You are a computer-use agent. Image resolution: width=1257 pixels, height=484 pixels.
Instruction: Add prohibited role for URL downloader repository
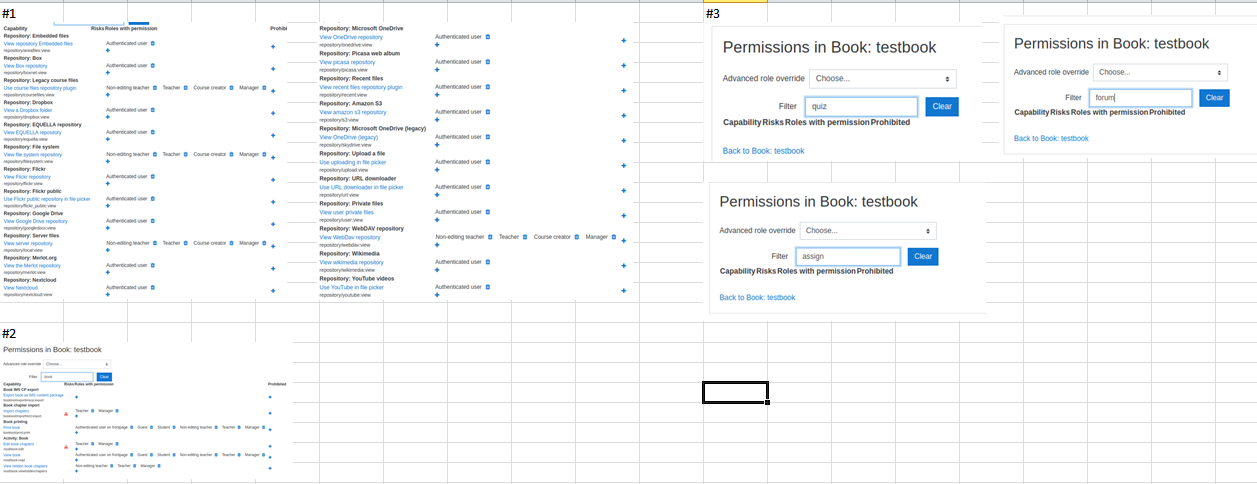624,190
